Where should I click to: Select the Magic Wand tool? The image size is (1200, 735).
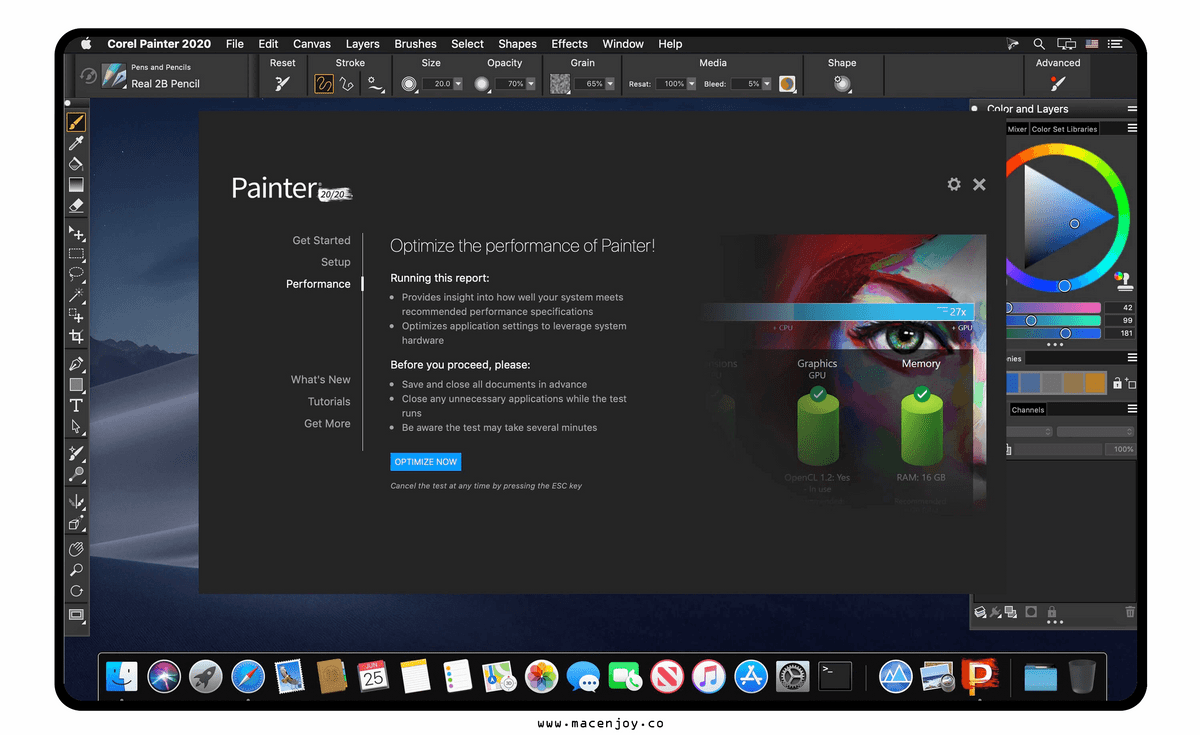click(76, 295)
